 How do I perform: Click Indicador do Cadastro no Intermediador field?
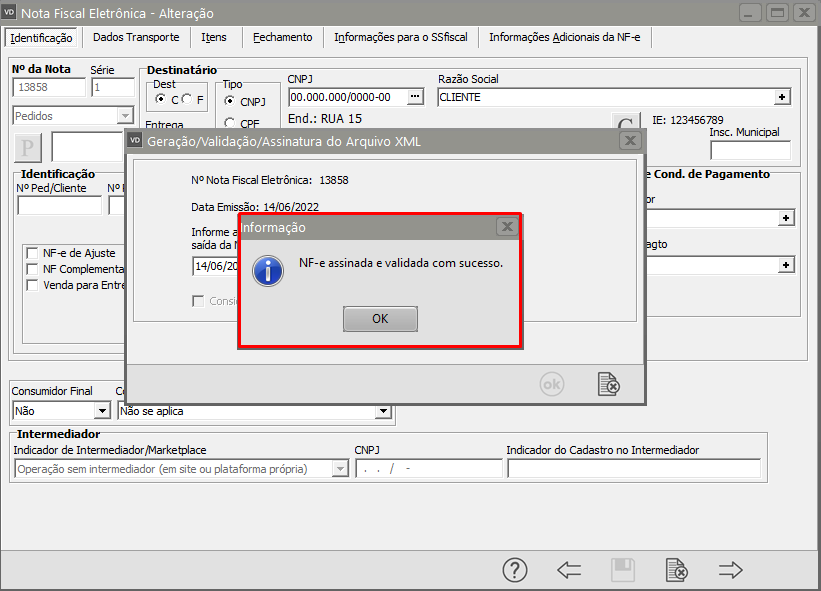634,469
